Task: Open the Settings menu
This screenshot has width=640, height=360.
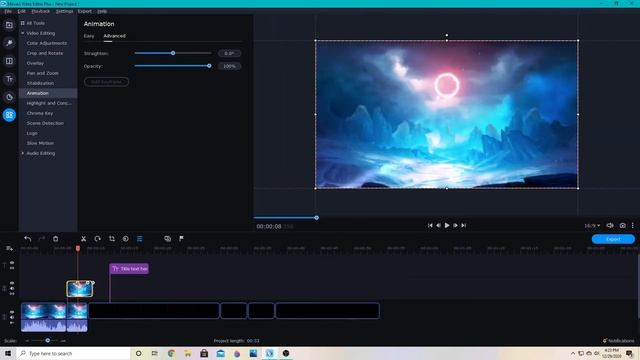Action: coord(64,11)
